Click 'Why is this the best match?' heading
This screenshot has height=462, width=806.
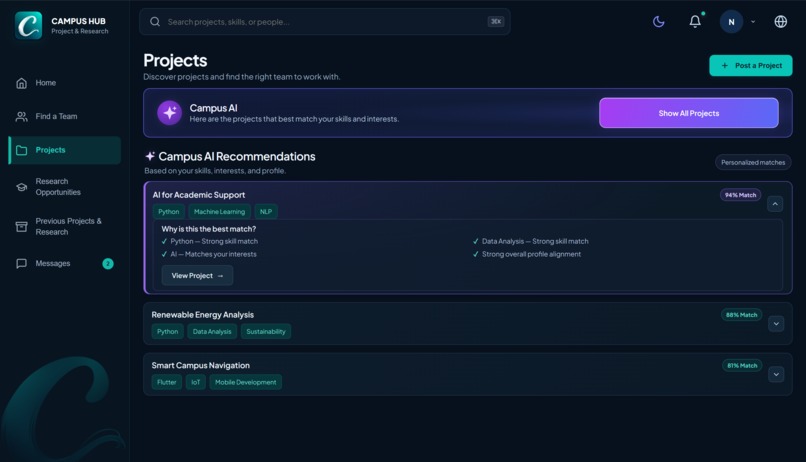209,229
